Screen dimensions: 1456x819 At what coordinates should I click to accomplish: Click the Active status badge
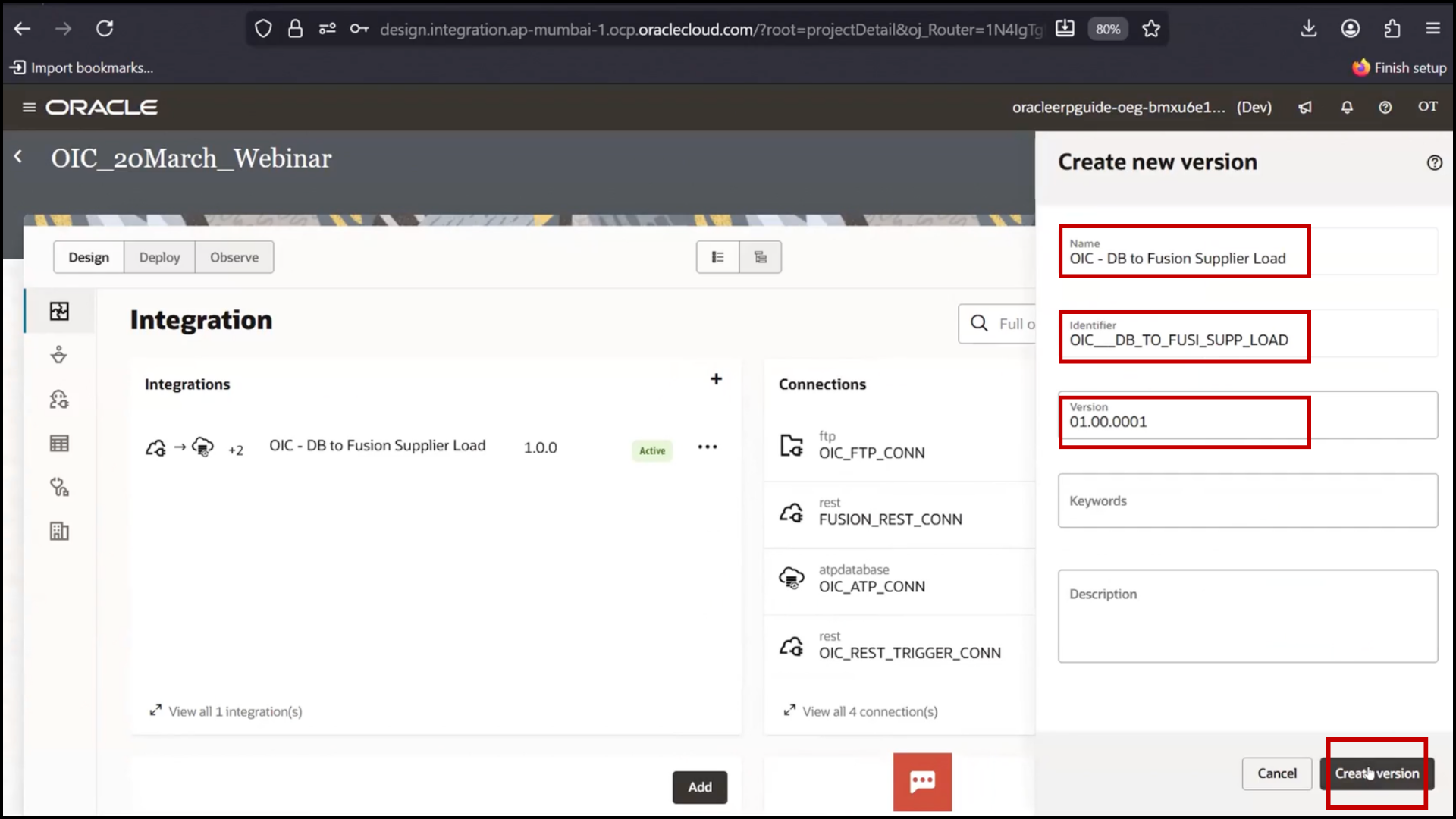point(651,450)
